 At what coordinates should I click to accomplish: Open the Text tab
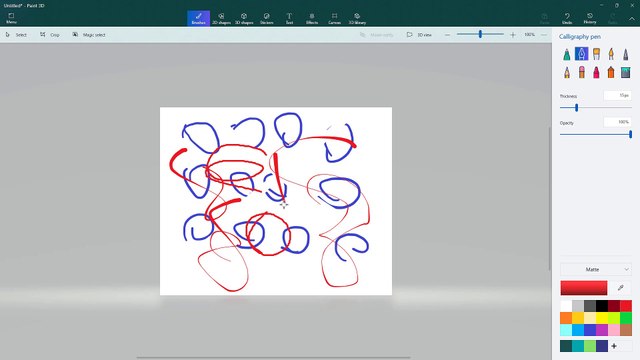click(x=289, y=18)
